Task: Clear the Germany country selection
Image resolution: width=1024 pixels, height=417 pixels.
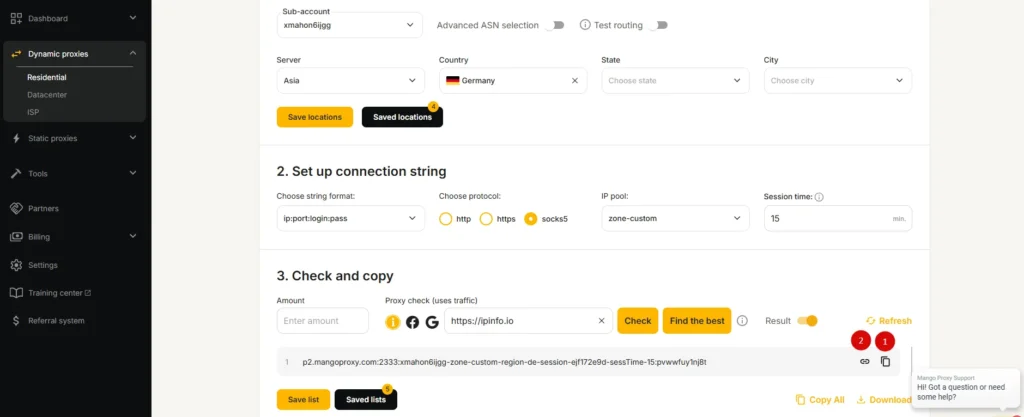Action: click(x=575, y=81)
